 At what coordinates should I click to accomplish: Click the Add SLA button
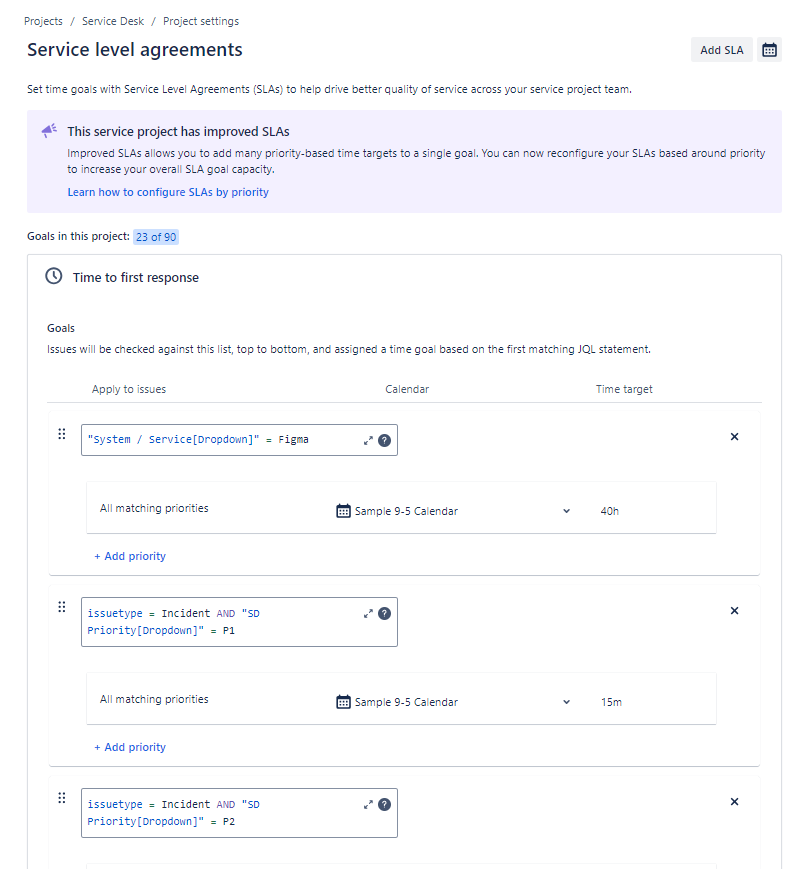721,50
